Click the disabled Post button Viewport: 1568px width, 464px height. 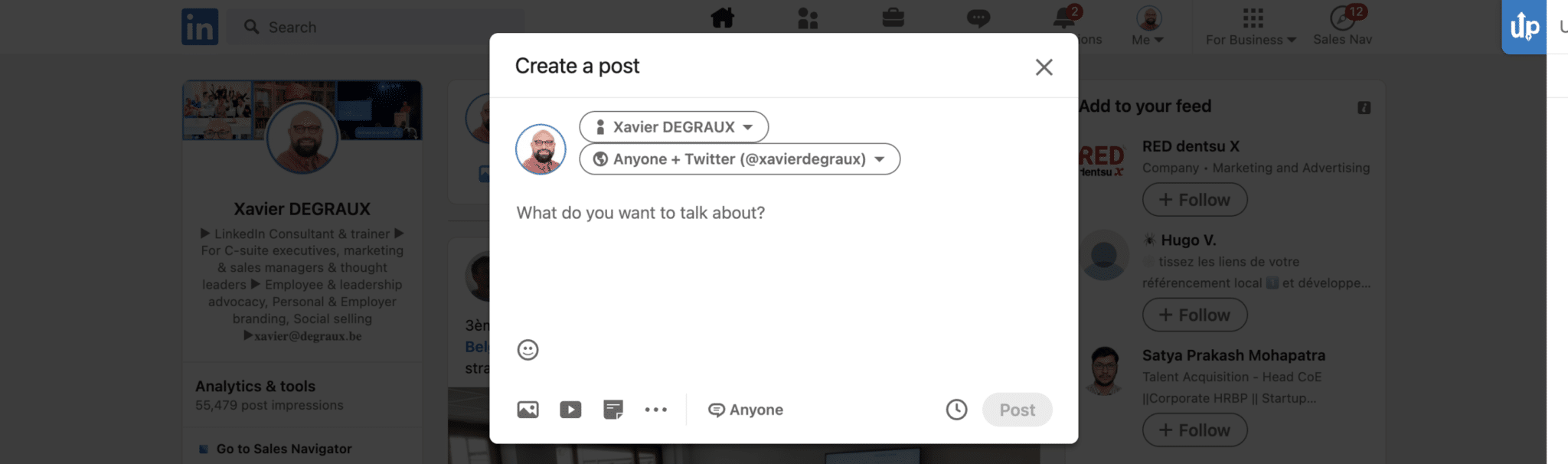point(1017,410)
